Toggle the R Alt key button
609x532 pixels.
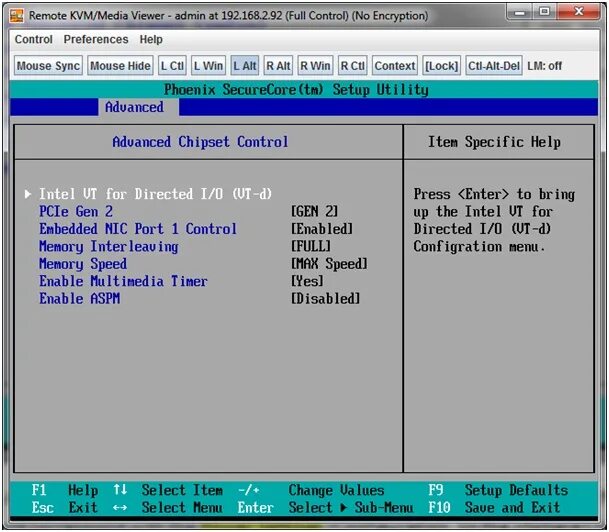pyautogui.click(x=278, y=66)
